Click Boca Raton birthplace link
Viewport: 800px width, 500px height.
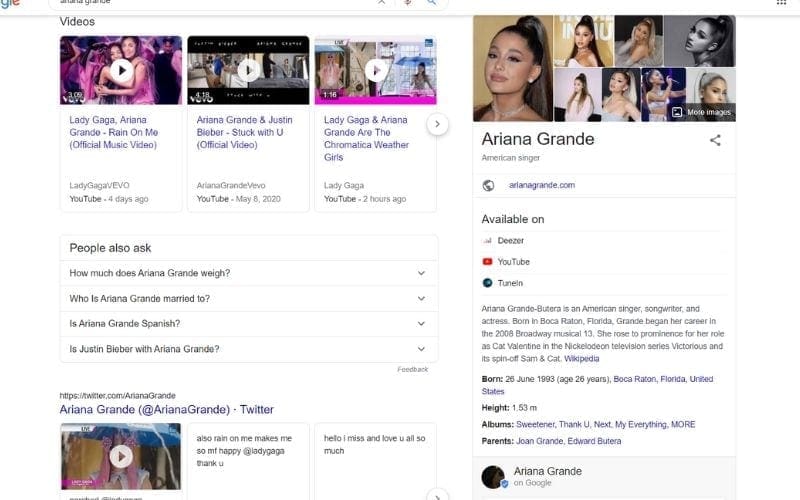coord(635,379)
